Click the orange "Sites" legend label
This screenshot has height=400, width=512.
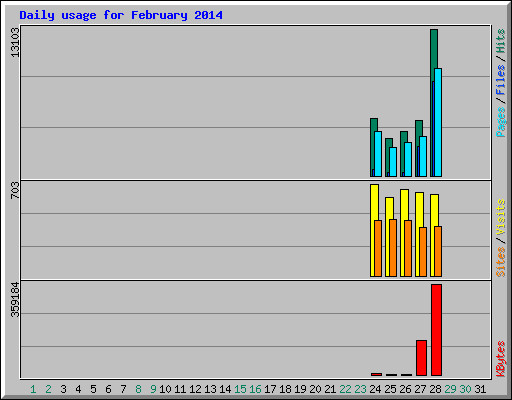coord(500,262)
